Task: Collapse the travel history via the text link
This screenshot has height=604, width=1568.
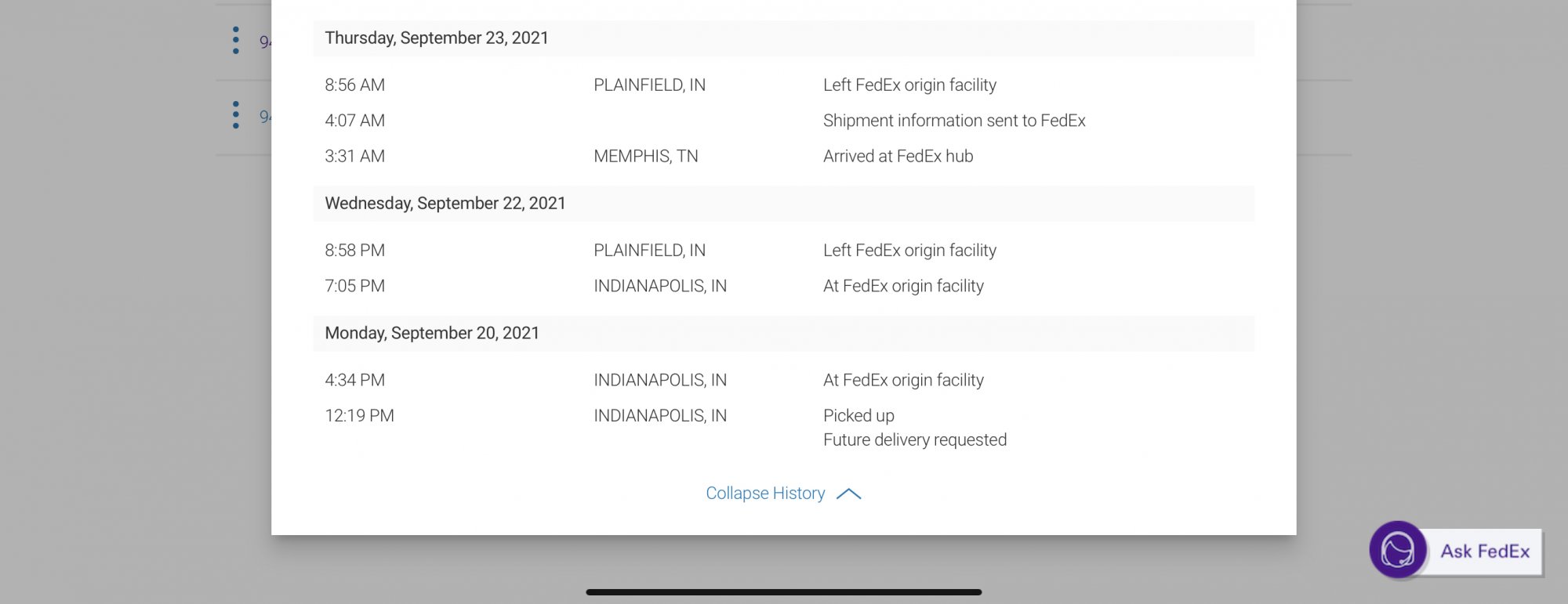Action: (765, 494)
